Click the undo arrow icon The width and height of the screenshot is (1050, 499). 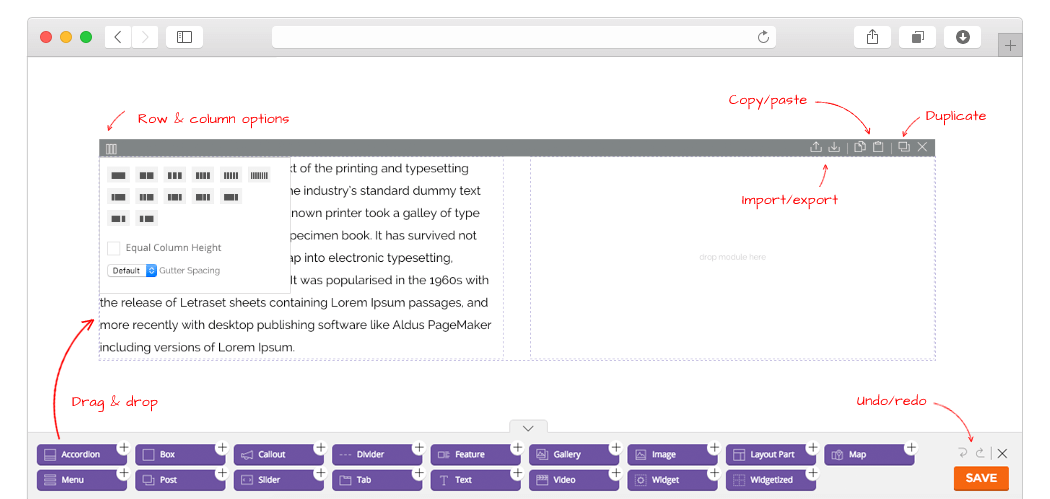click(963, 453)
